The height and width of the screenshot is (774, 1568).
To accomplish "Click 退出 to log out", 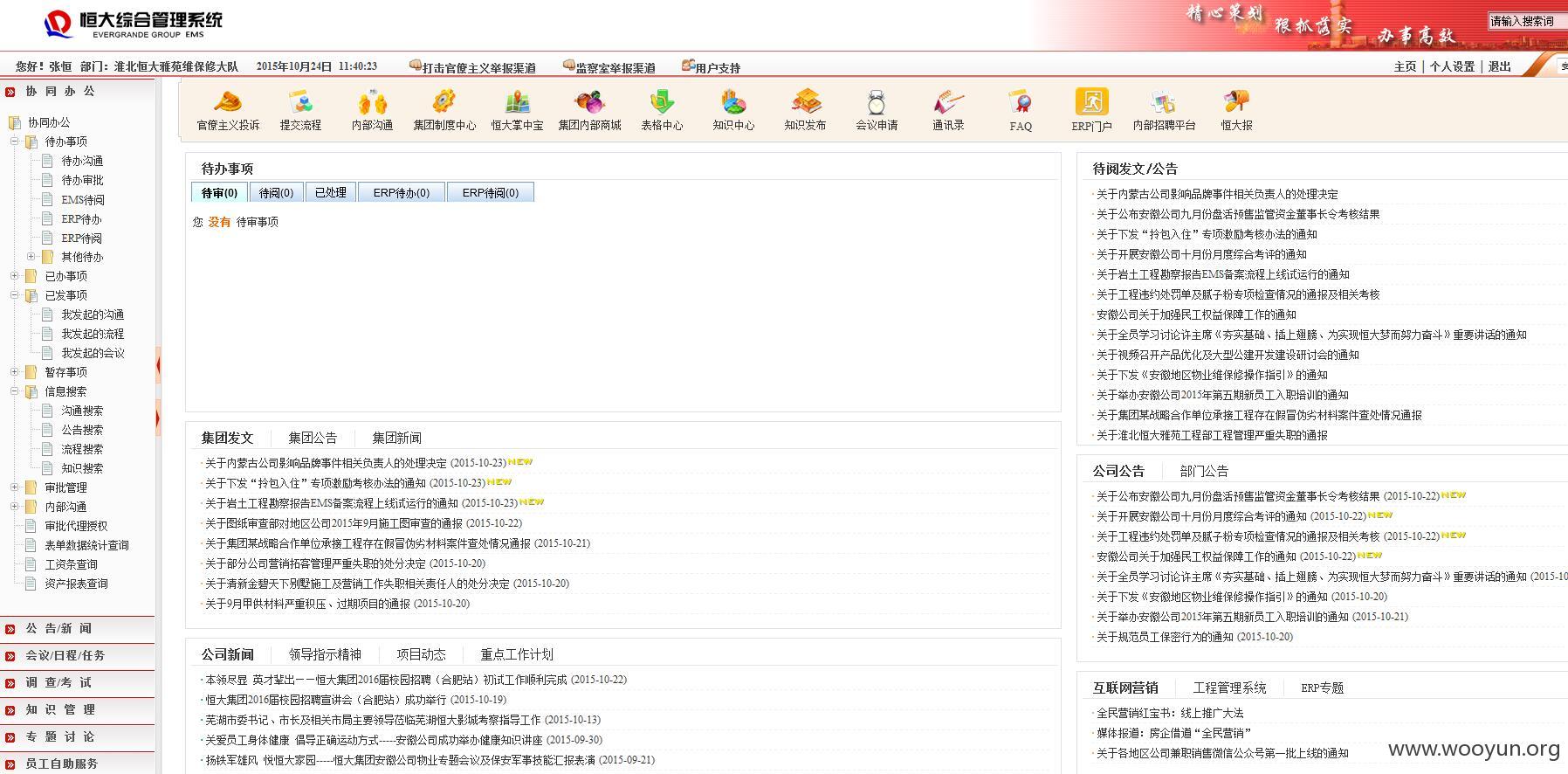I will click(1499, 66).
